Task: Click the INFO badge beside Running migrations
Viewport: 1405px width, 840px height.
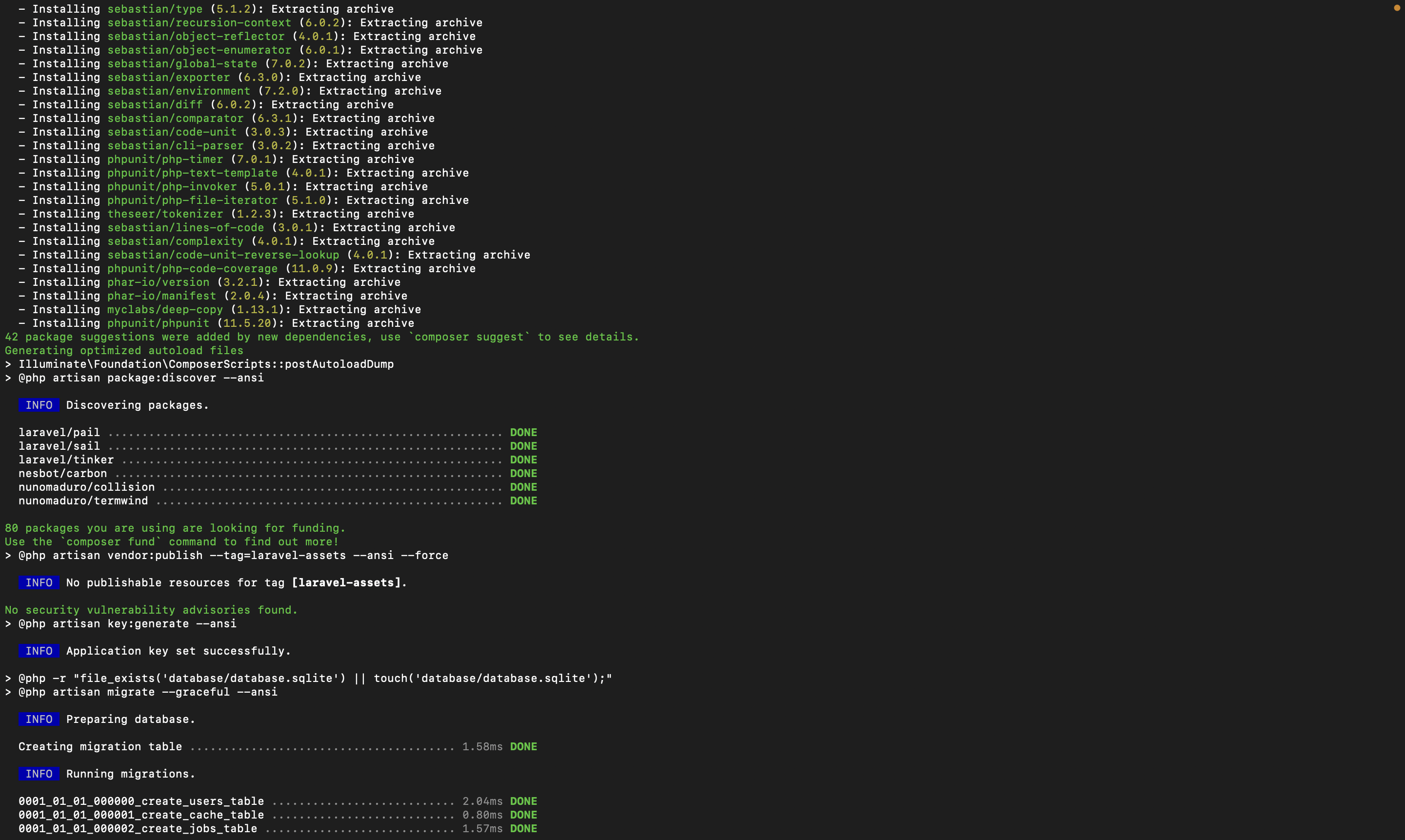Action: click(39, 774)
